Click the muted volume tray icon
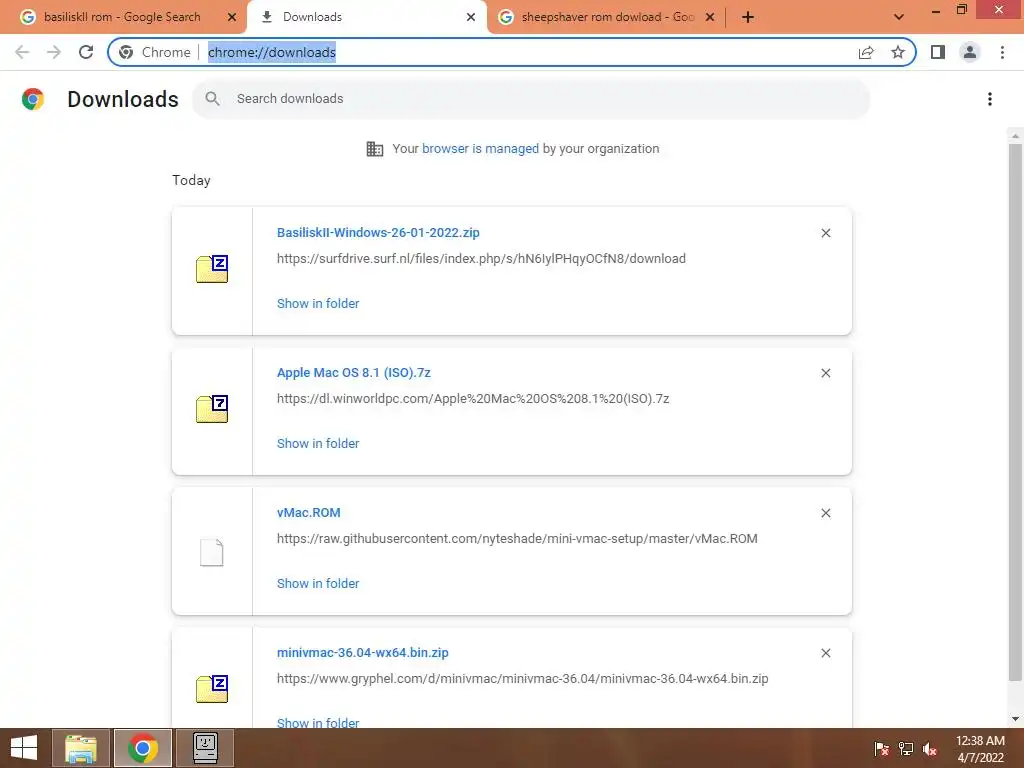 click(x=930, y=749)
